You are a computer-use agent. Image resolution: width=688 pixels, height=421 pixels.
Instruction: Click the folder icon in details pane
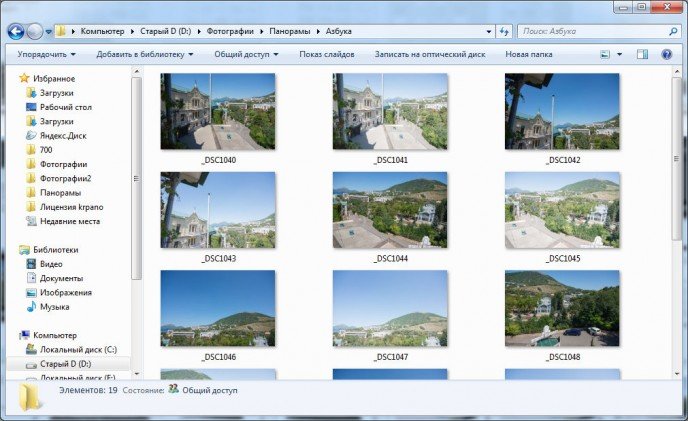30,396
